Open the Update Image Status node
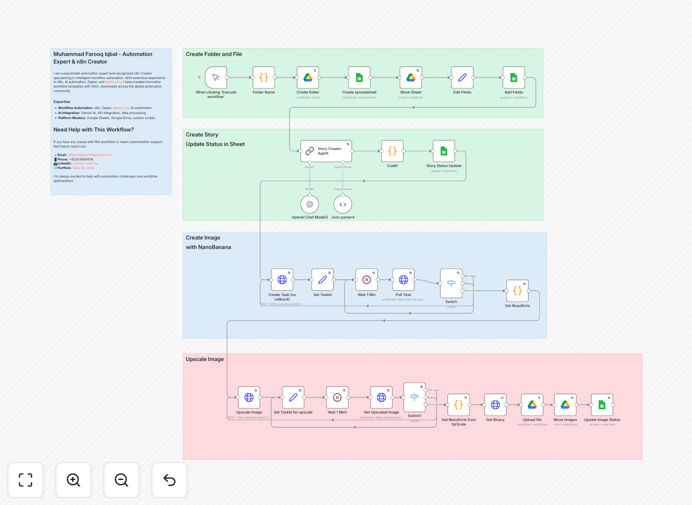 click(x=602, y=405)
